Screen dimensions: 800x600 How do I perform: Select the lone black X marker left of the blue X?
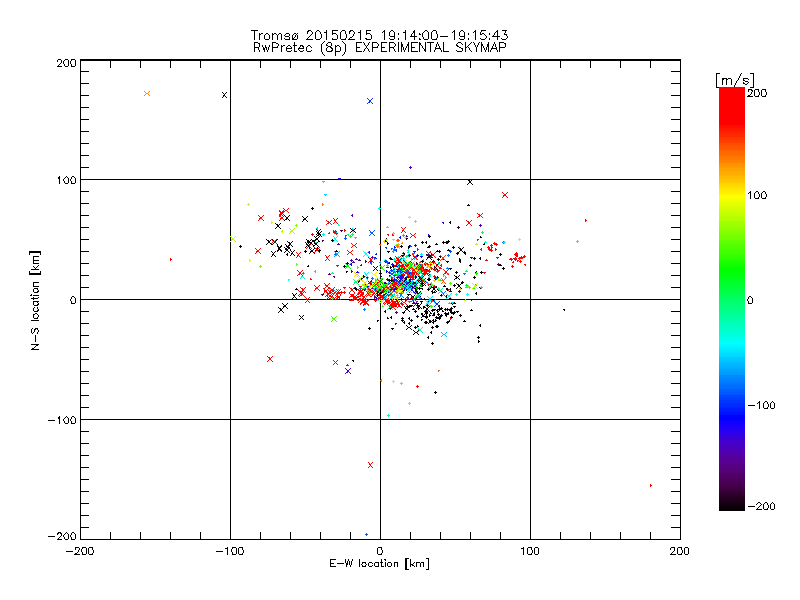224,95
